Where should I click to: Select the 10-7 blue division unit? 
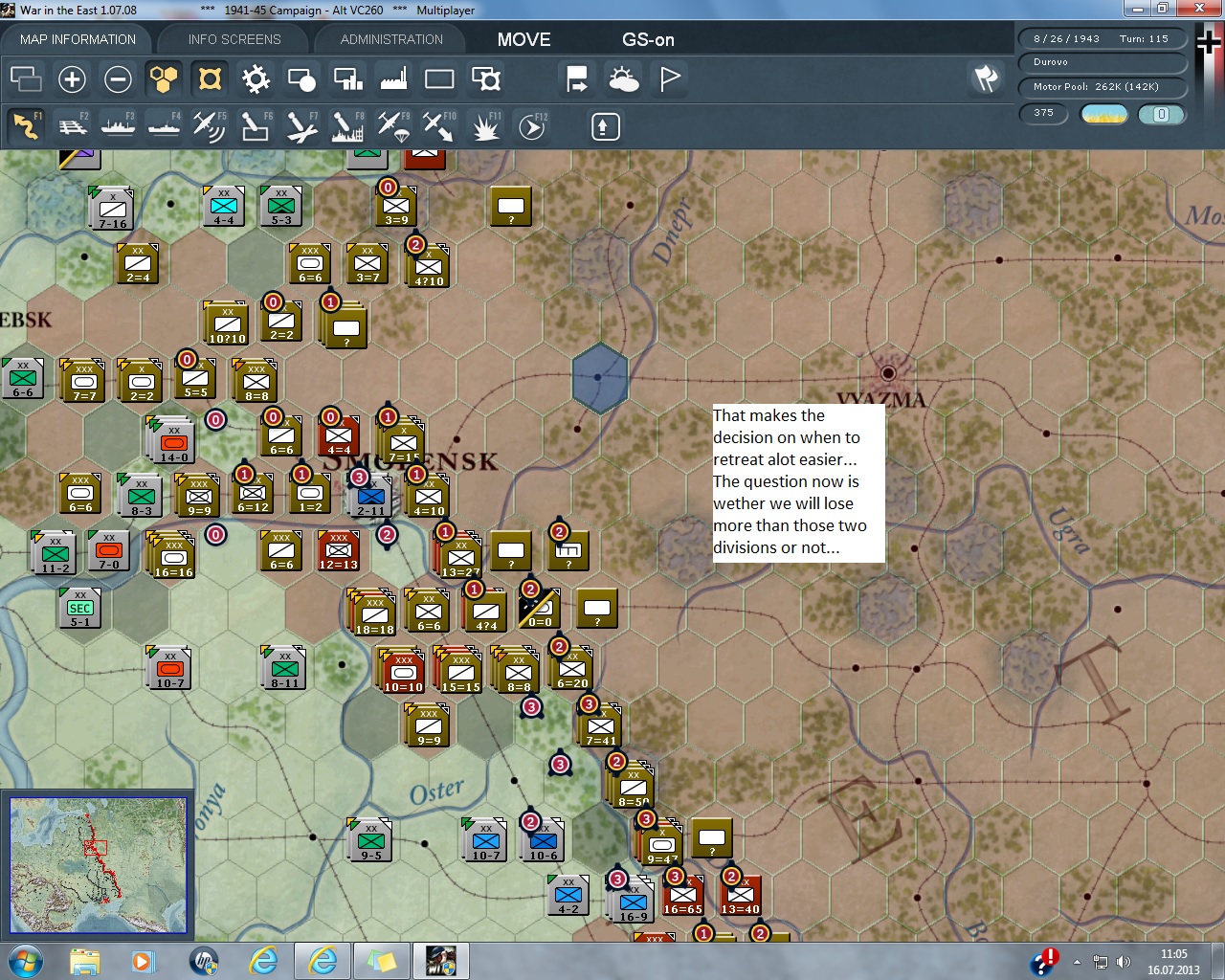pyautogui.click(x=485, y=841)
